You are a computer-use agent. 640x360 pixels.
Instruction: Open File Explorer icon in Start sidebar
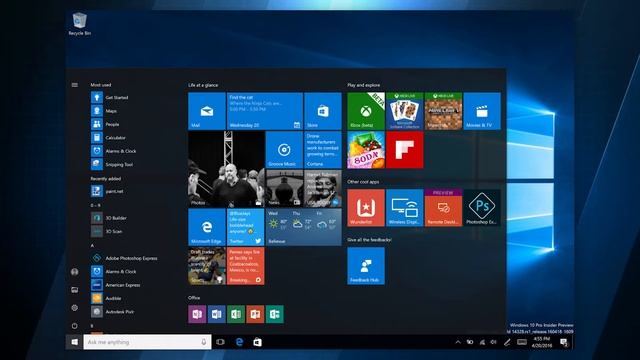[75, 290]
